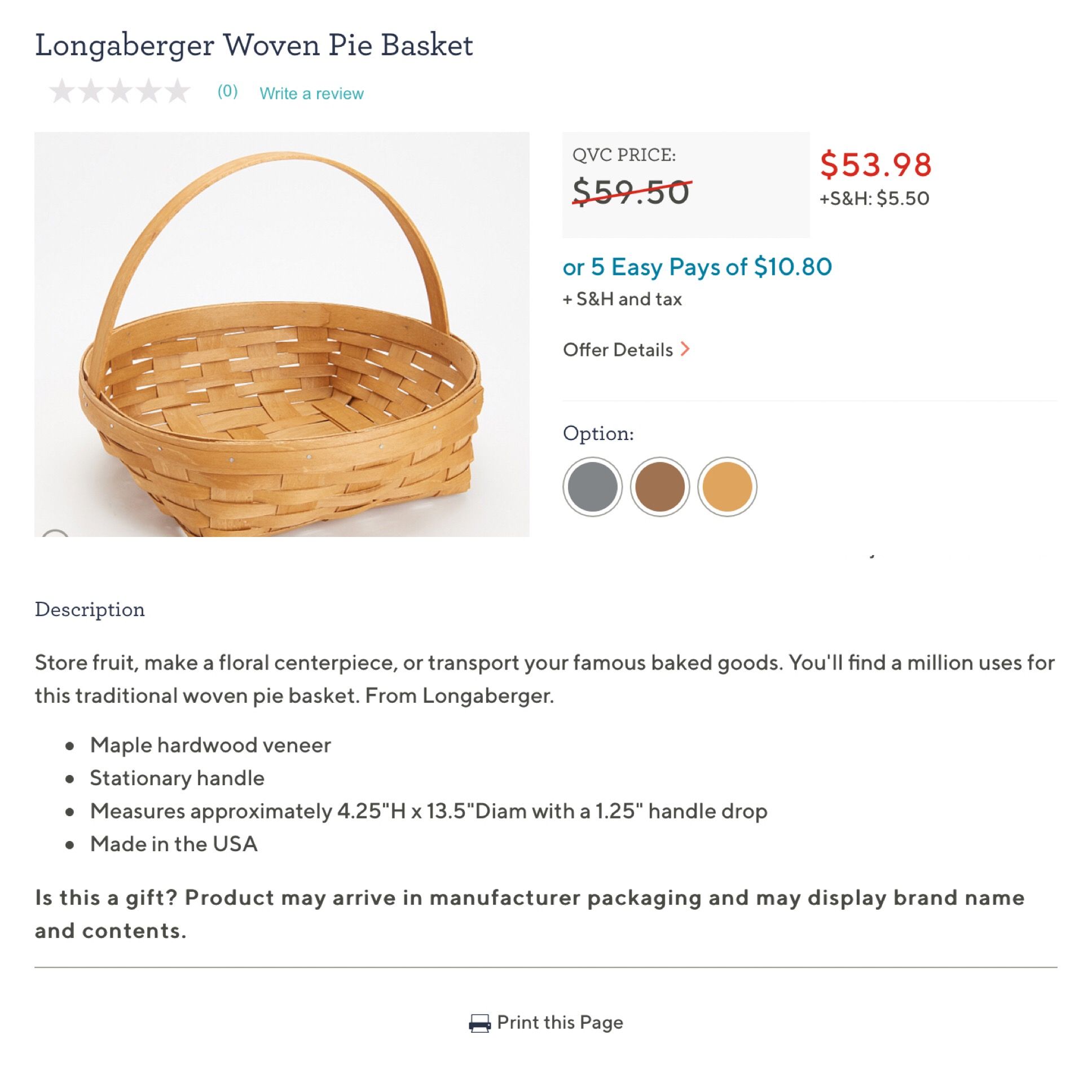Image resolution: width=1092 pixels, height=1092 pixels.
Task: Click the Print this Page text
Action: click(x=560, y=1023)
